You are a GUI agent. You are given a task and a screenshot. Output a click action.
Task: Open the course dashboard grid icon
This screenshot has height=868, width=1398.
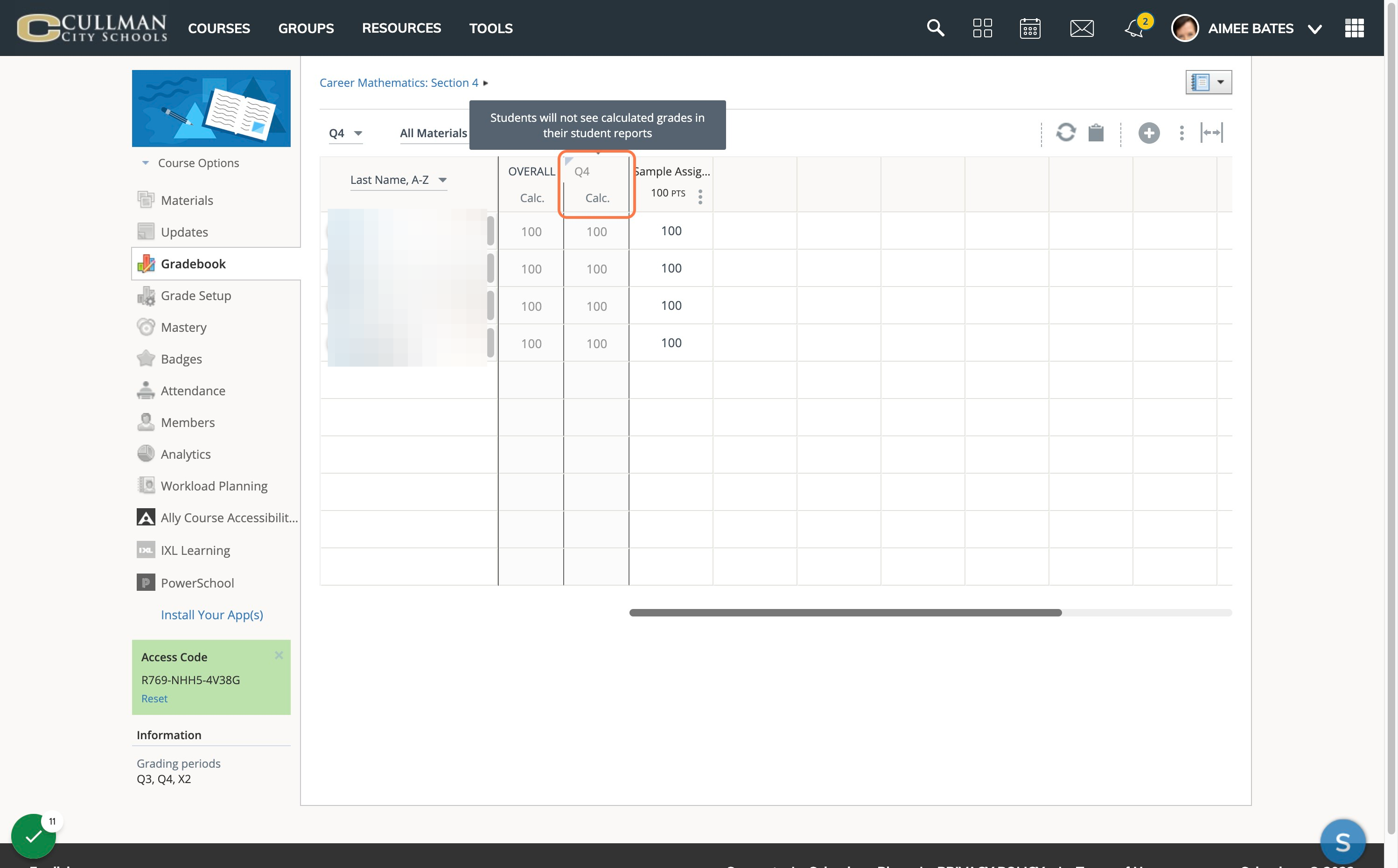pos(983,28)
